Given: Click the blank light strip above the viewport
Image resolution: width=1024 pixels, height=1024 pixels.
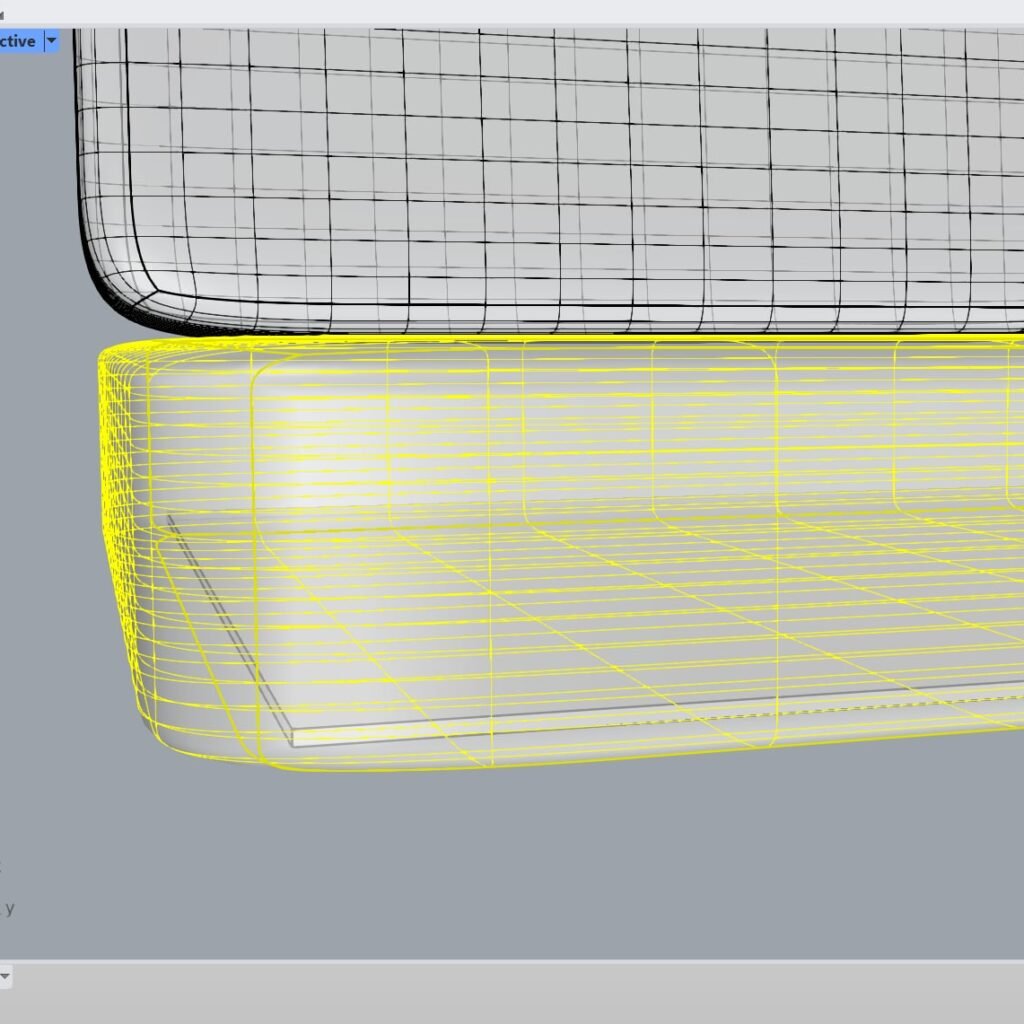Looking at the screenshot, I should 500,12.
